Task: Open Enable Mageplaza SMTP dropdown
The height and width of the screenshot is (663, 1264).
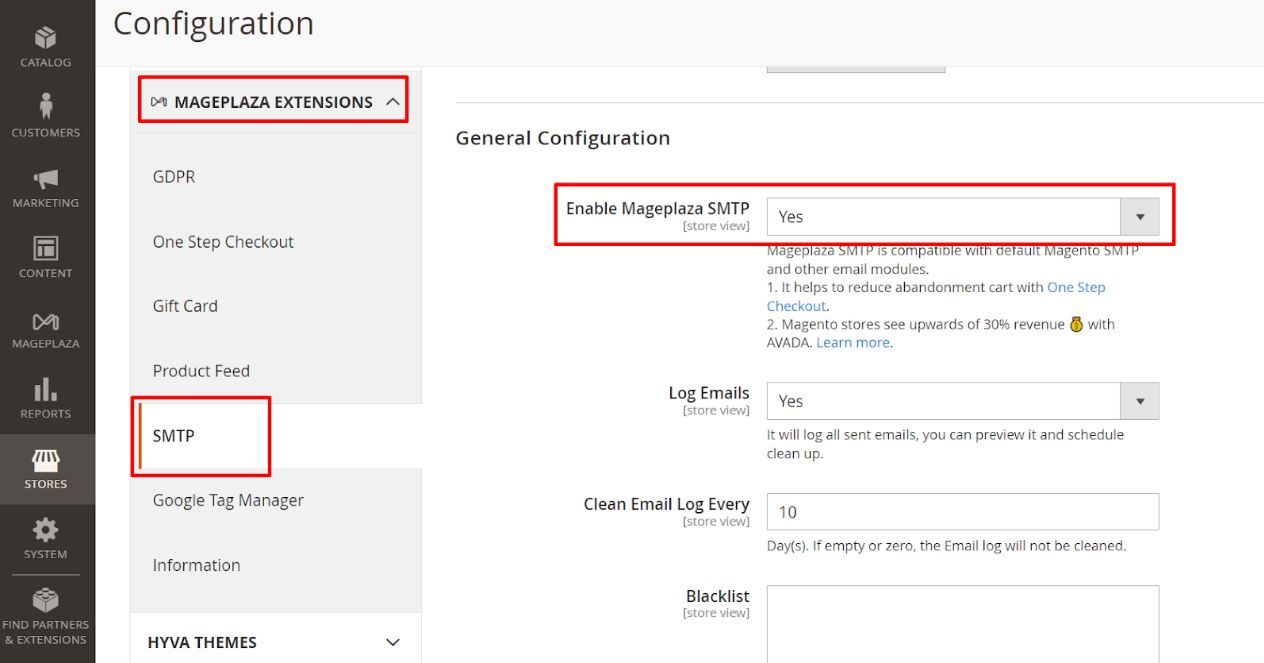Action: tap(963, 216)
